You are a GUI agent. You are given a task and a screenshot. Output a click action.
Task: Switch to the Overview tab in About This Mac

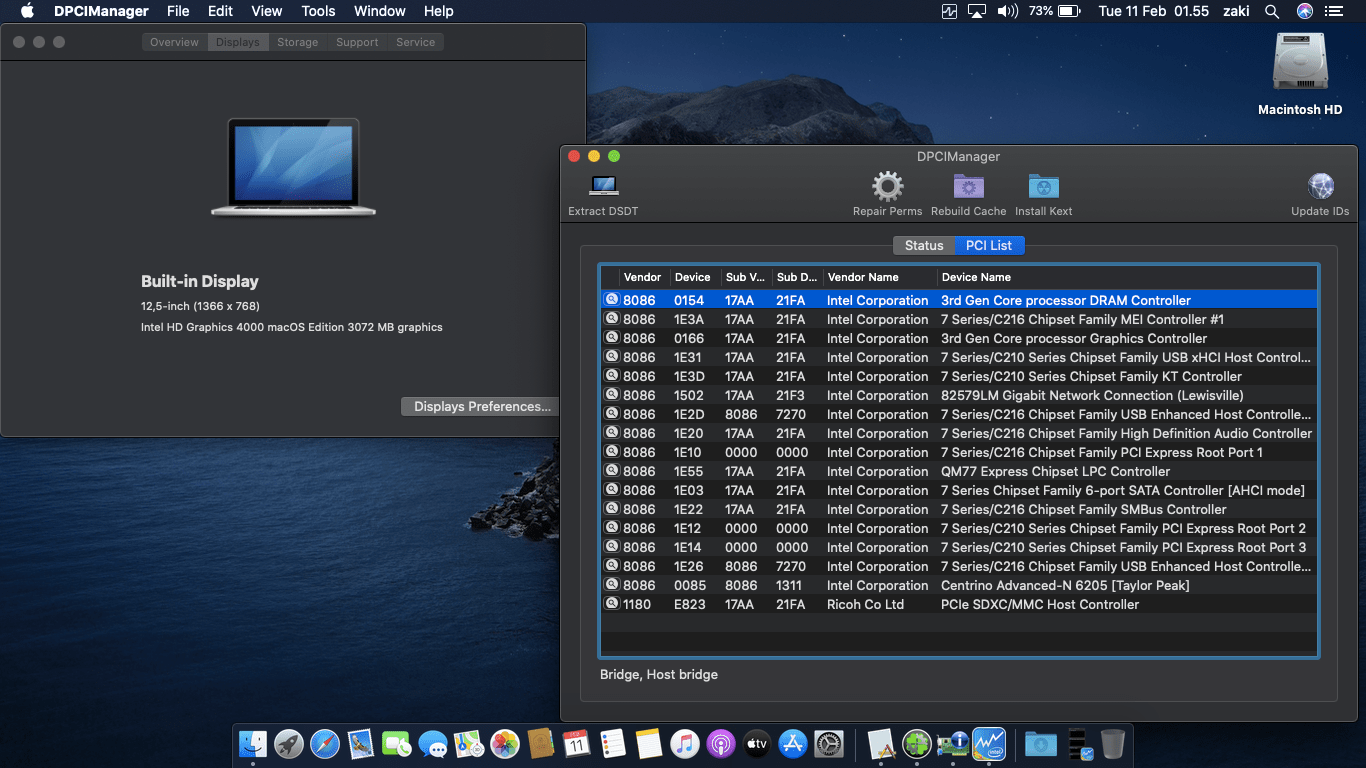174,42
